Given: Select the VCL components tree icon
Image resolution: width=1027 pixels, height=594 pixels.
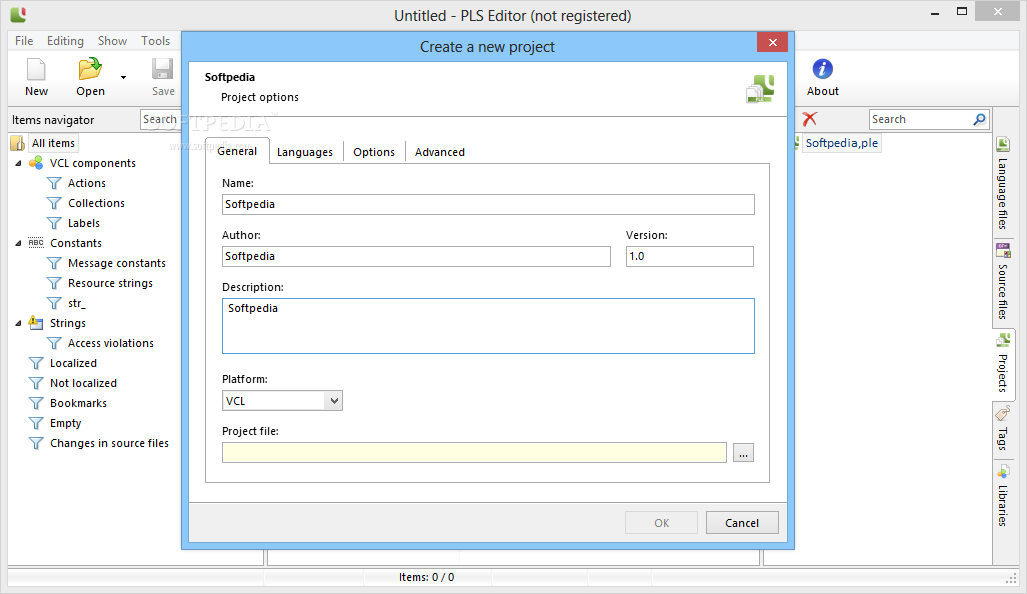Looking at the screenshot, I should (x=36, y=162).
